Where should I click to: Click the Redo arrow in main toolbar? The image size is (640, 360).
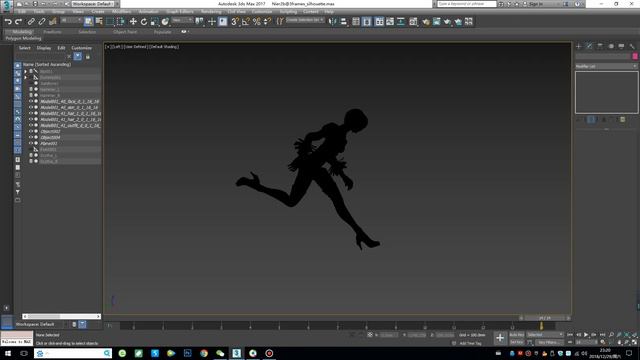pos(18,22)
